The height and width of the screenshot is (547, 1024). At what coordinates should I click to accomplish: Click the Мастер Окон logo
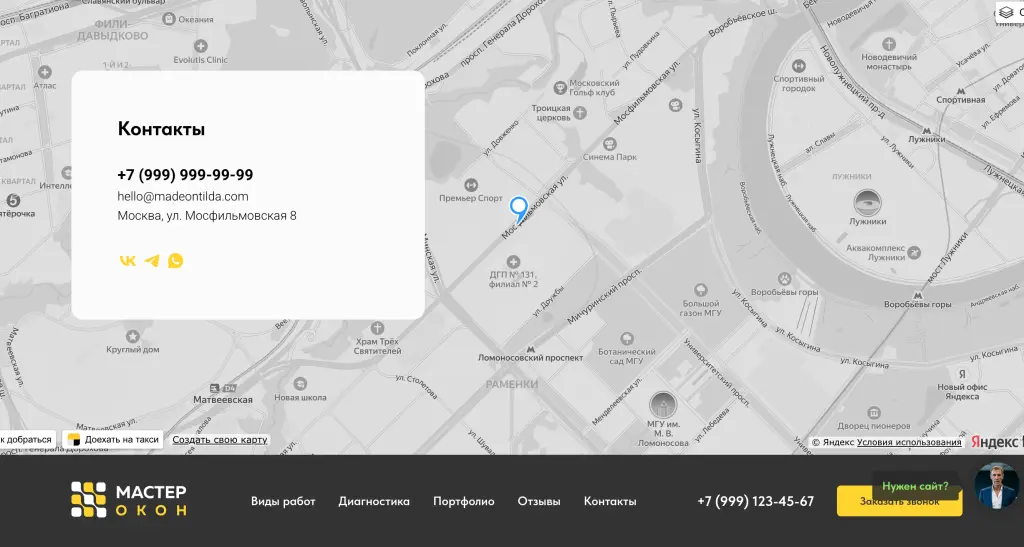coord(129,500)
